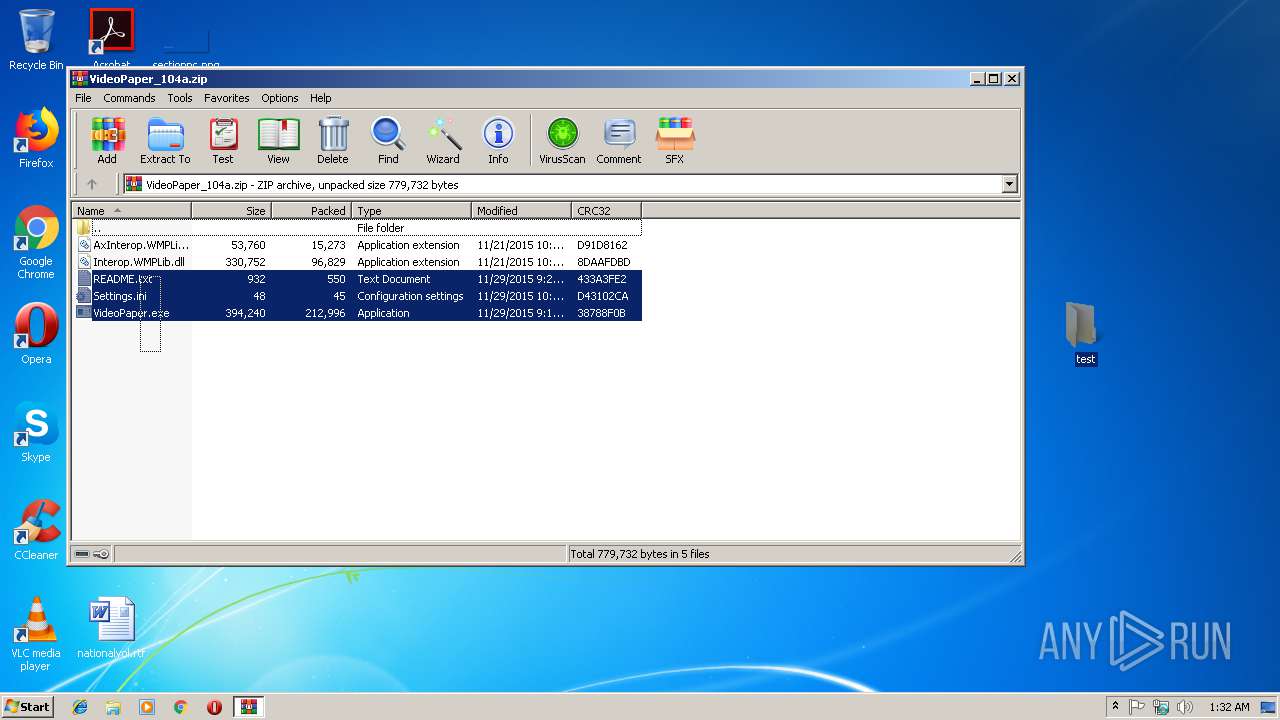Select nationalyol.rtf desktop file
The image size is (1280, 720).
(x=111, y=628)
